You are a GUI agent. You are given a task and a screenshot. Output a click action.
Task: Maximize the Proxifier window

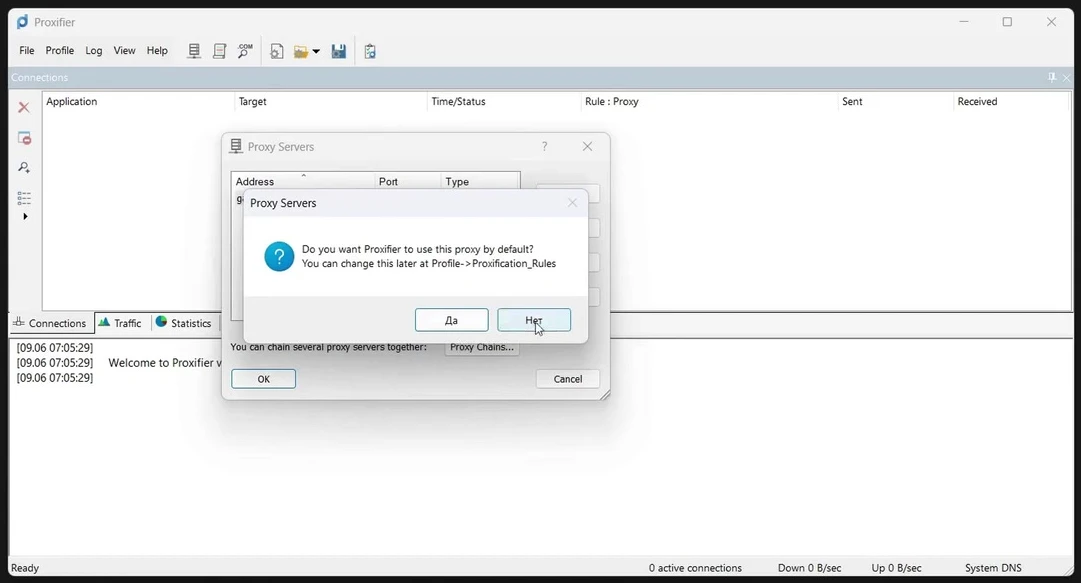click(x=1007, y=22)
